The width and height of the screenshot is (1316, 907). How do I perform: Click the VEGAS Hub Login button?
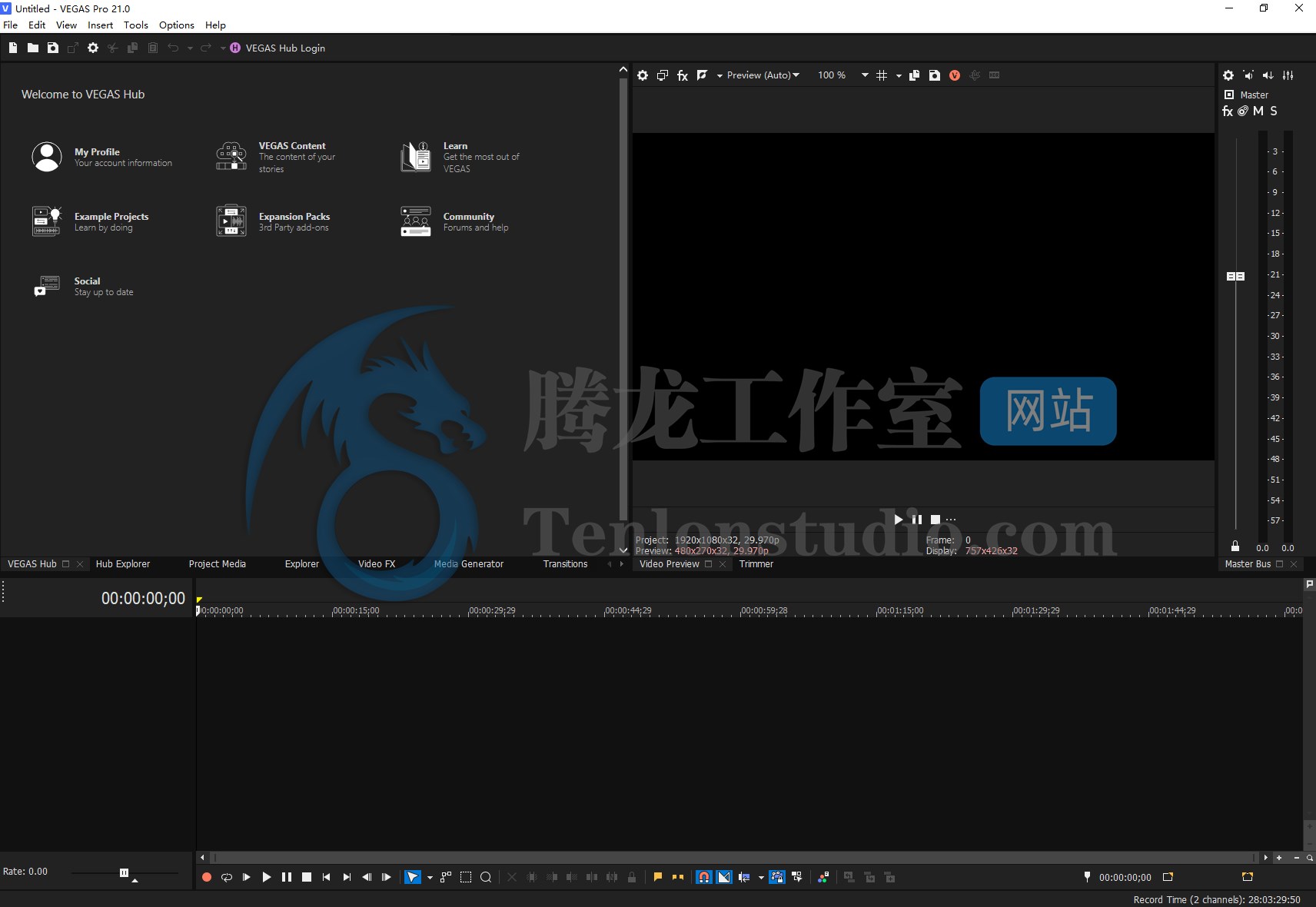click(x=277, y=48)
